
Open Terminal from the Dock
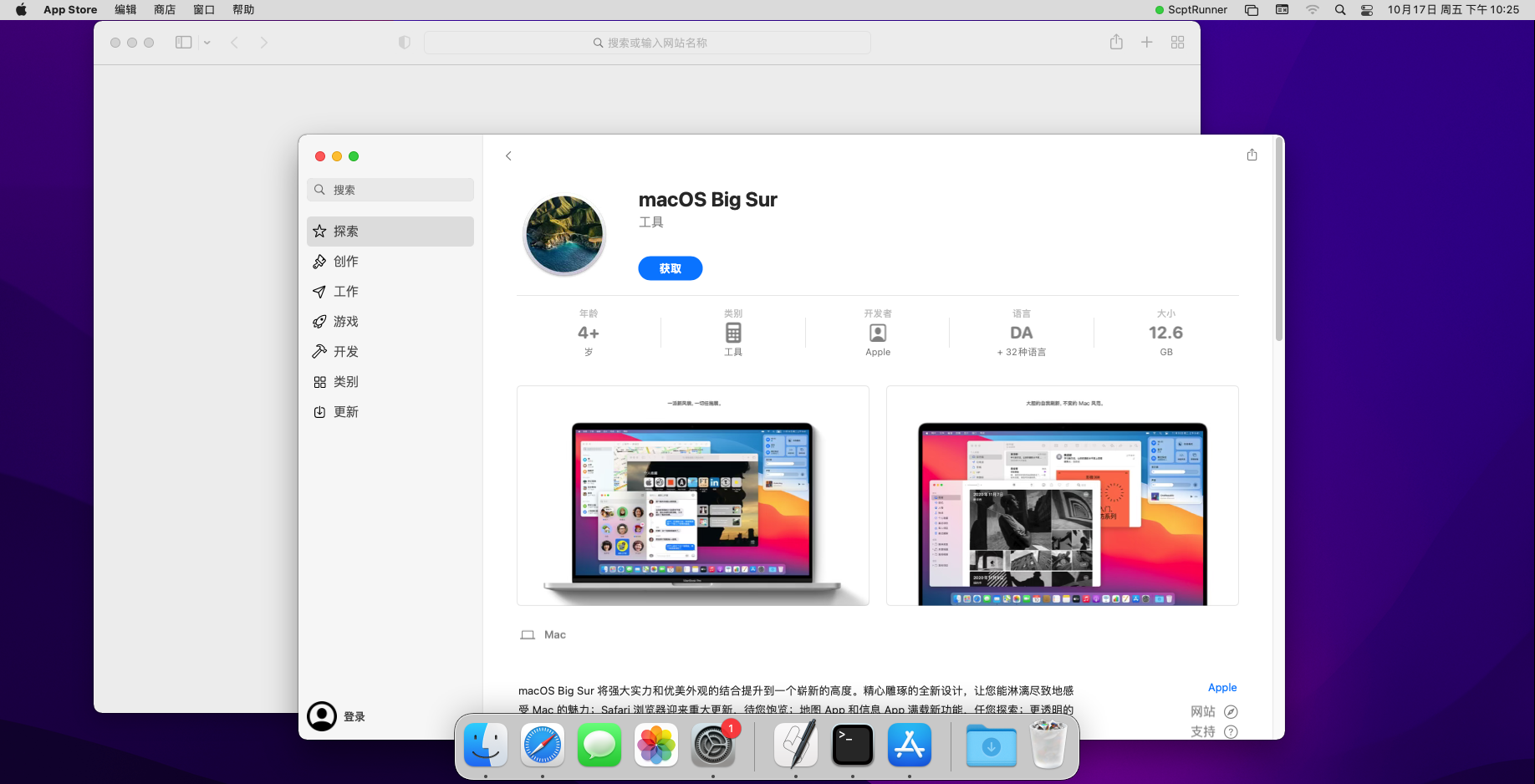coord(853,745)
